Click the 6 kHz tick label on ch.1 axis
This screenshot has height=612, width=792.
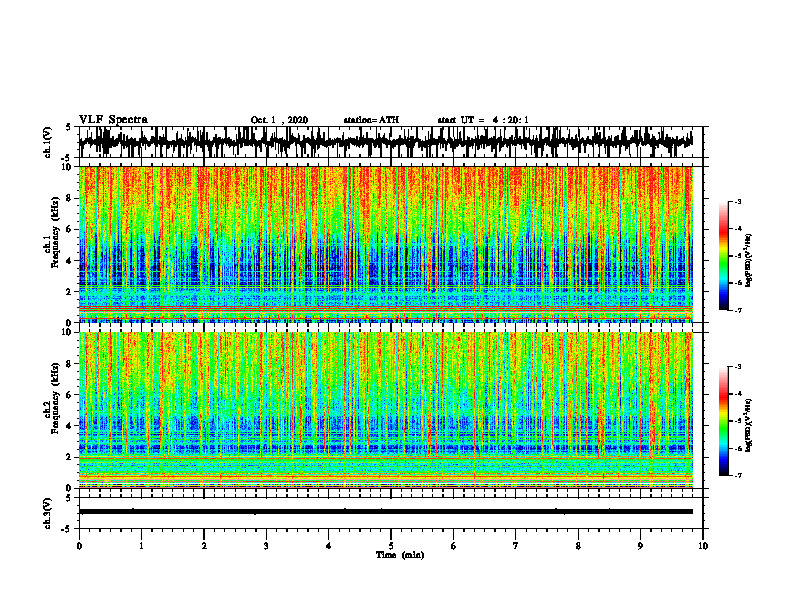pos(70,229)
